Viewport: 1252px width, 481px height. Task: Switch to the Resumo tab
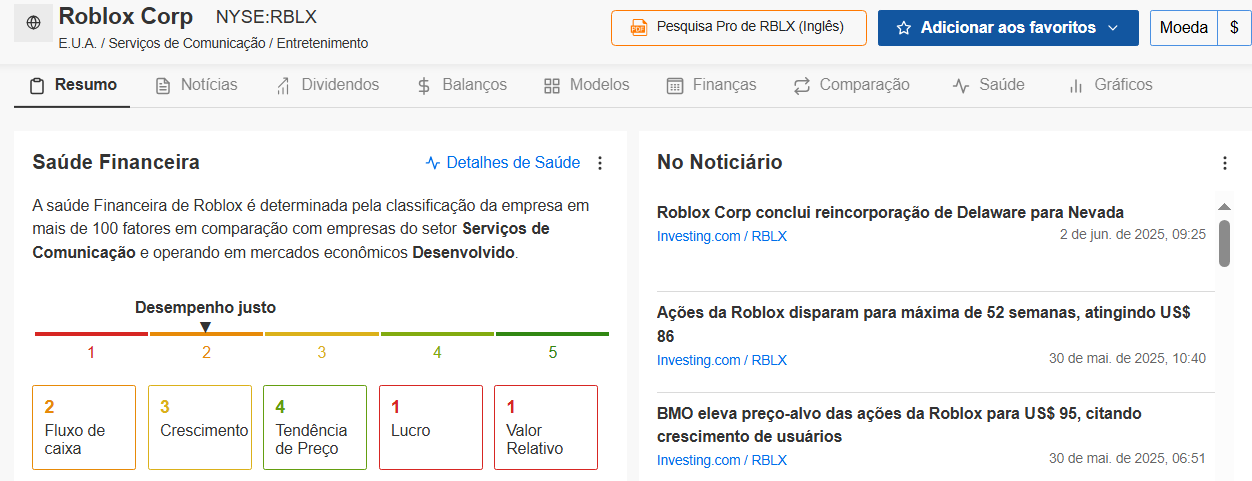click(72, 85)
